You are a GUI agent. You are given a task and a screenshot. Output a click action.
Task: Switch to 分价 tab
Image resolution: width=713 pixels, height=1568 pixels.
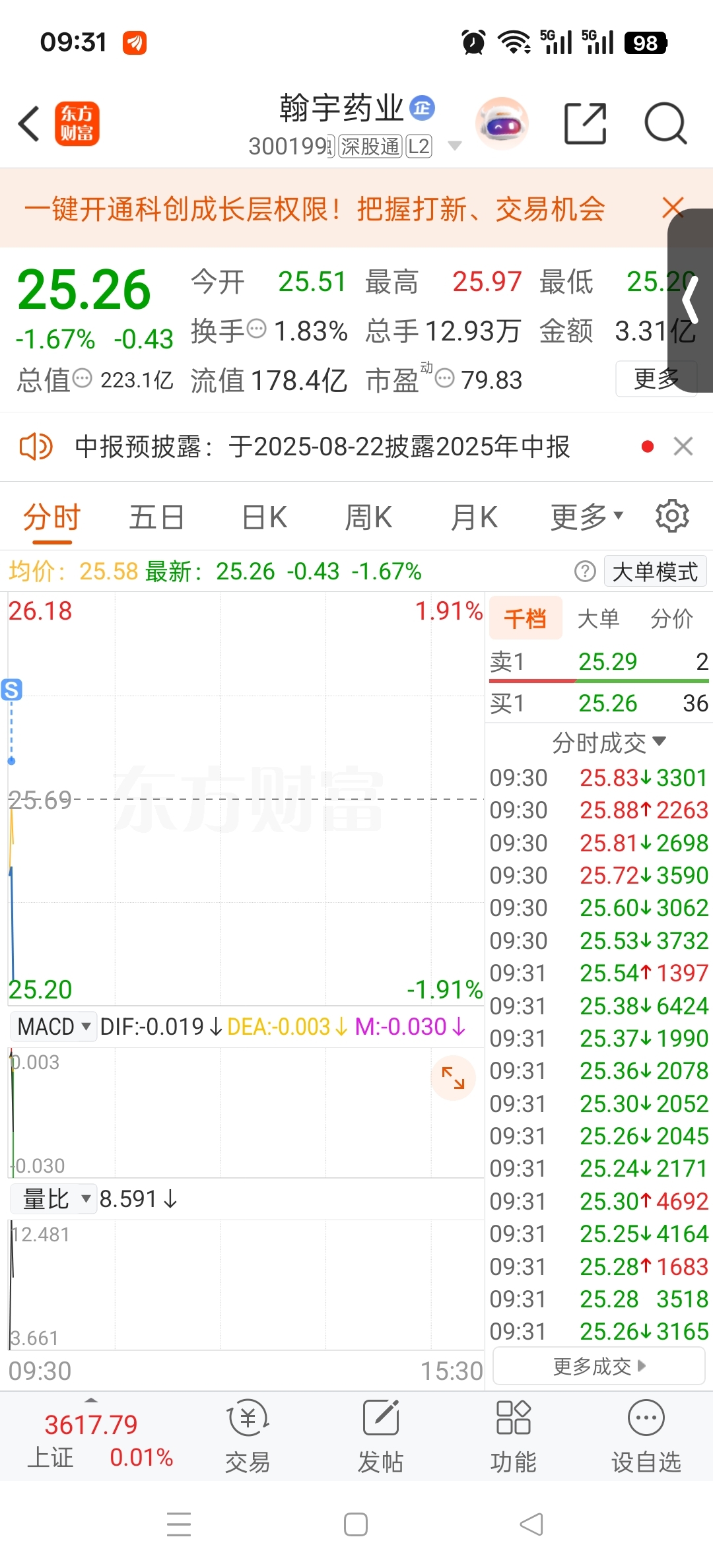[x=671, y=618]
